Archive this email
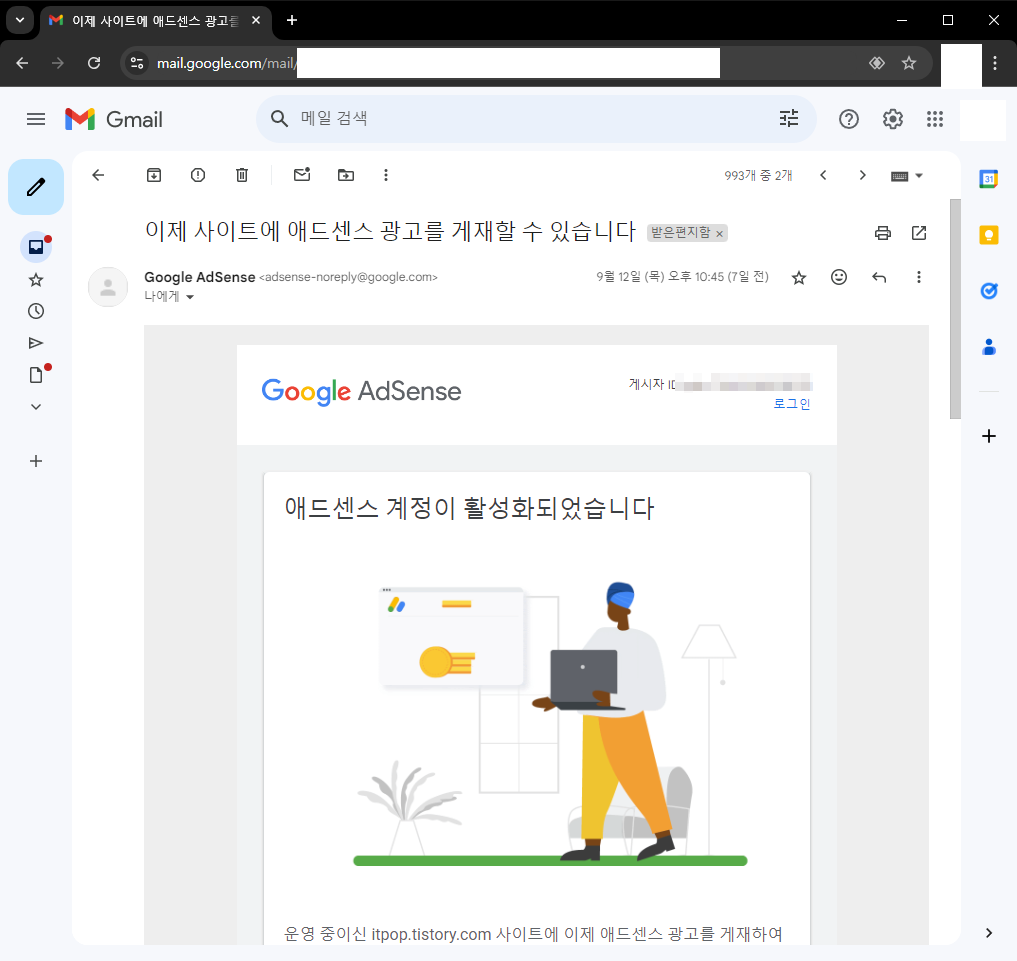1017x961 pixels. pos(154,175)
